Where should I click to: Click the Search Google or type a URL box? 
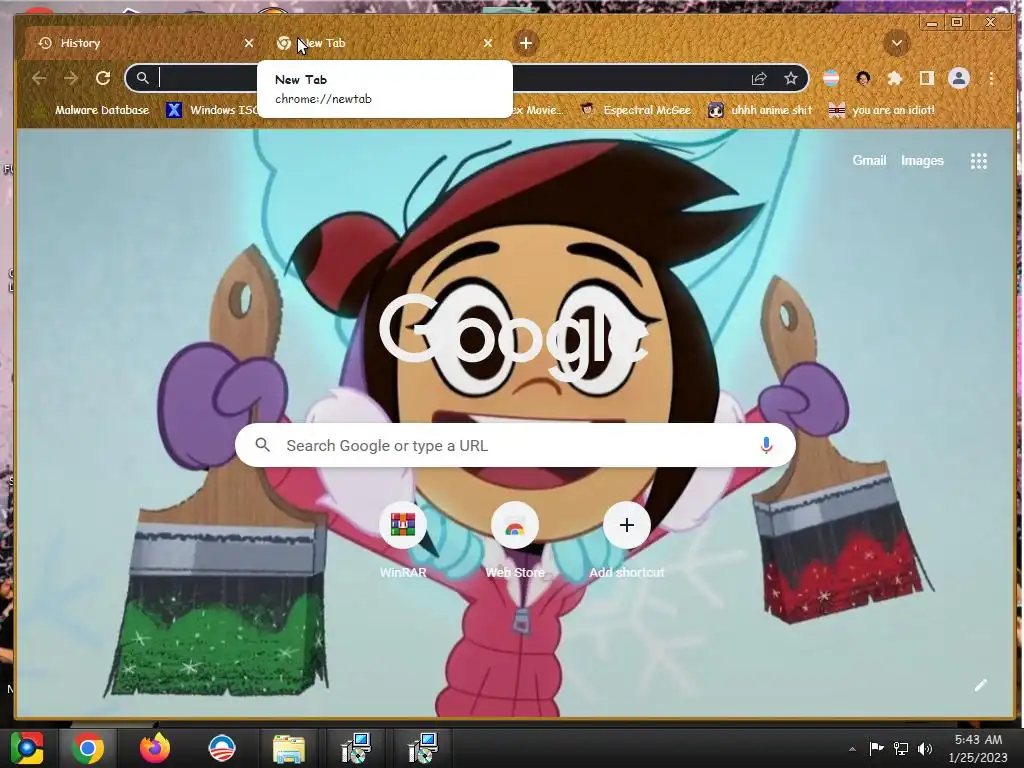coord(515,445)
